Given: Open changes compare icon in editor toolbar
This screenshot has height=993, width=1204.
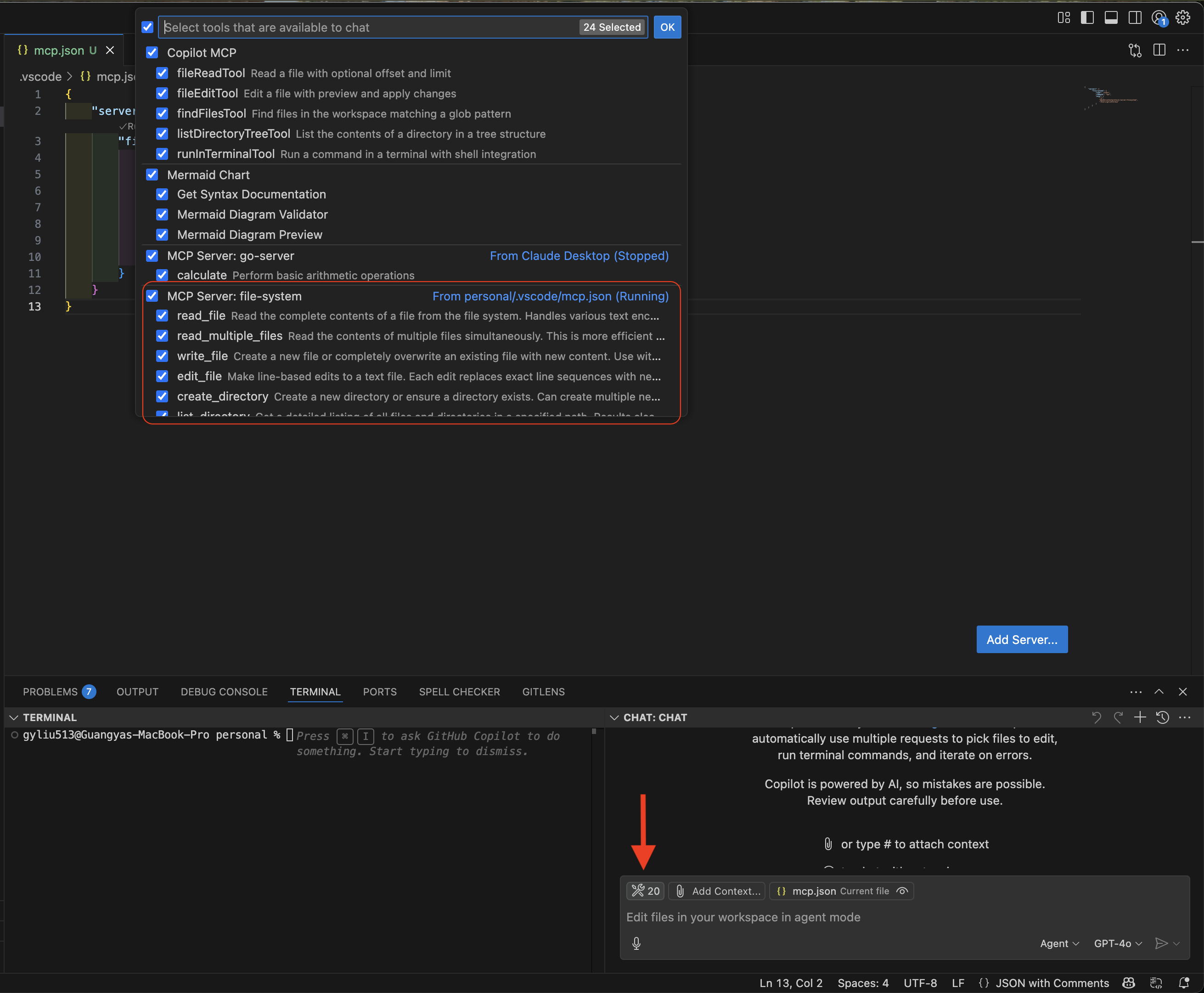Looking at the screenshot, I should tap(1135, 51).
